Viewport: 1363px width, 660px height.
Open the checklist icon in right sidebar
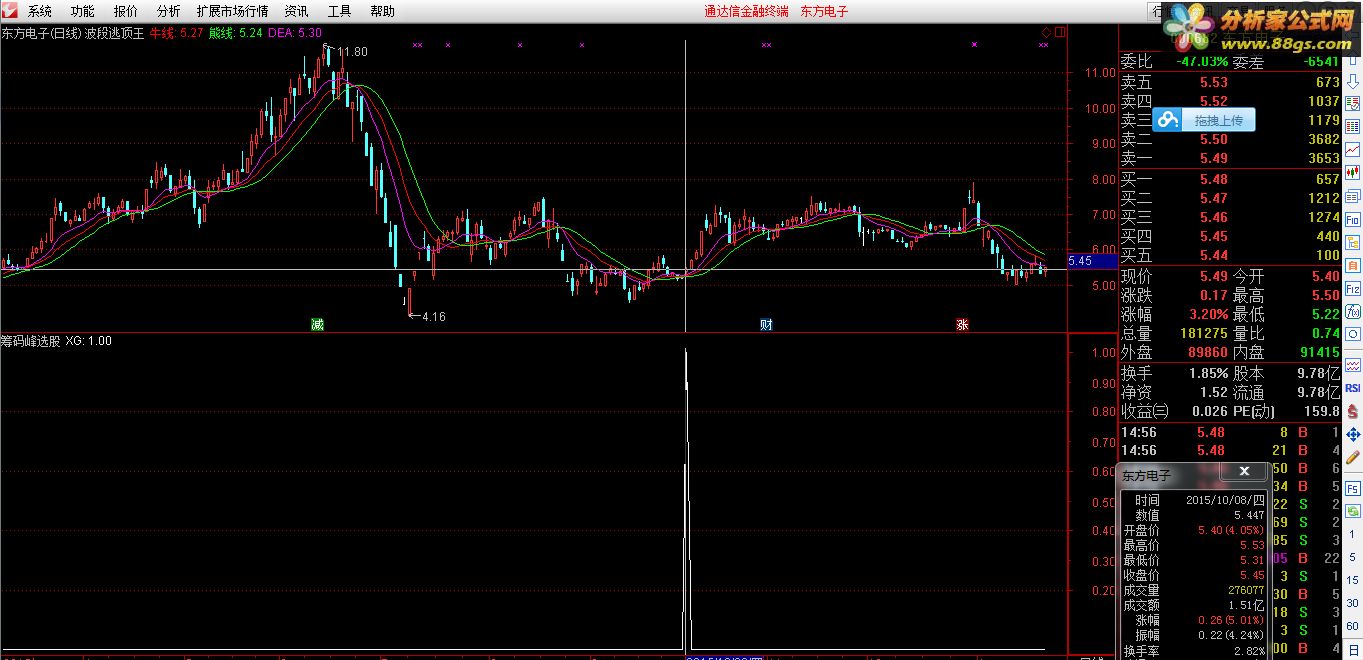tap(1352, 103)
